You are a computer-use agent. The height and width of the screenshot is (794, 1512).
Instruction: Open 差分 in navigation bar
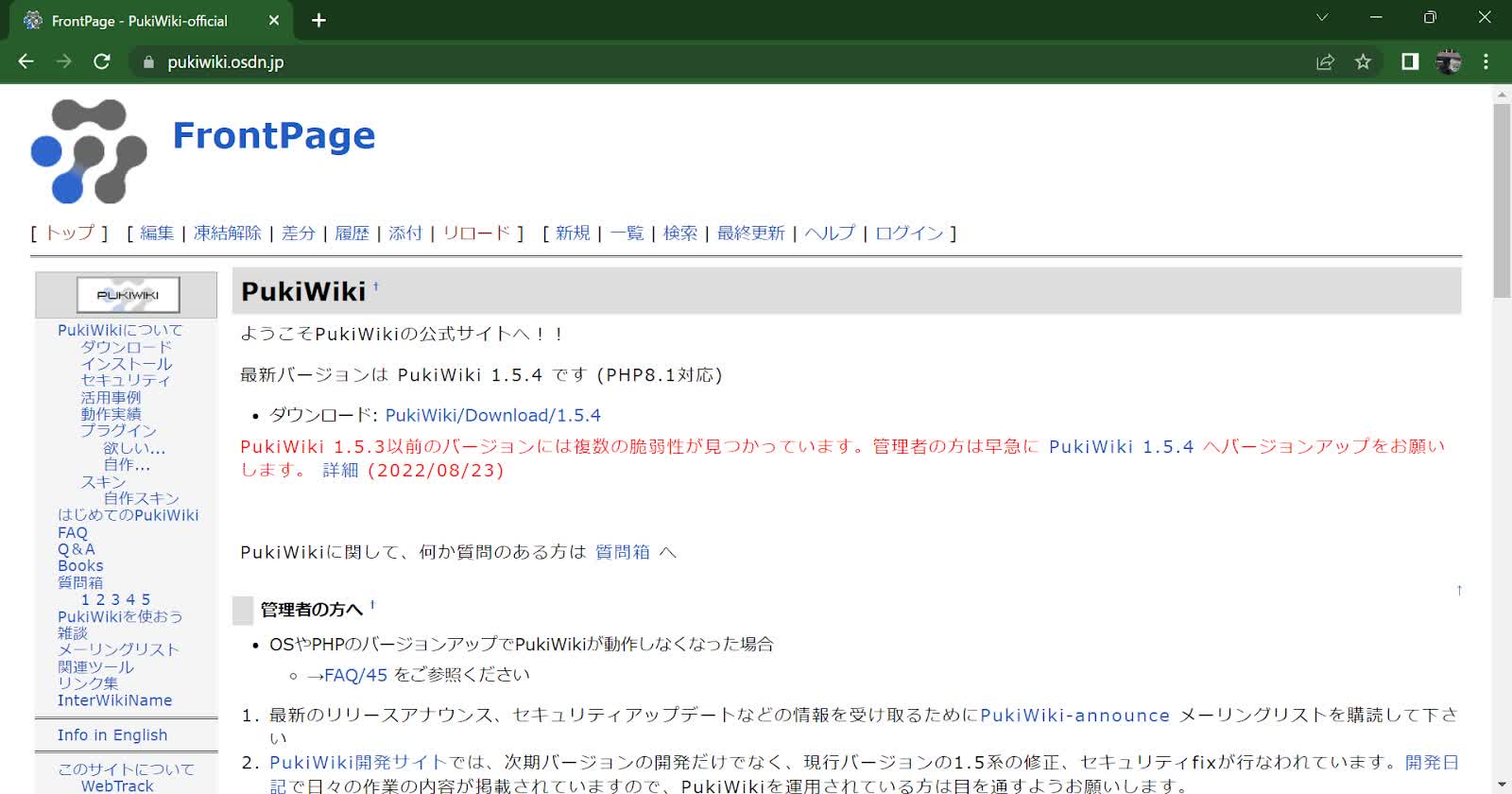tap(299, 233)
